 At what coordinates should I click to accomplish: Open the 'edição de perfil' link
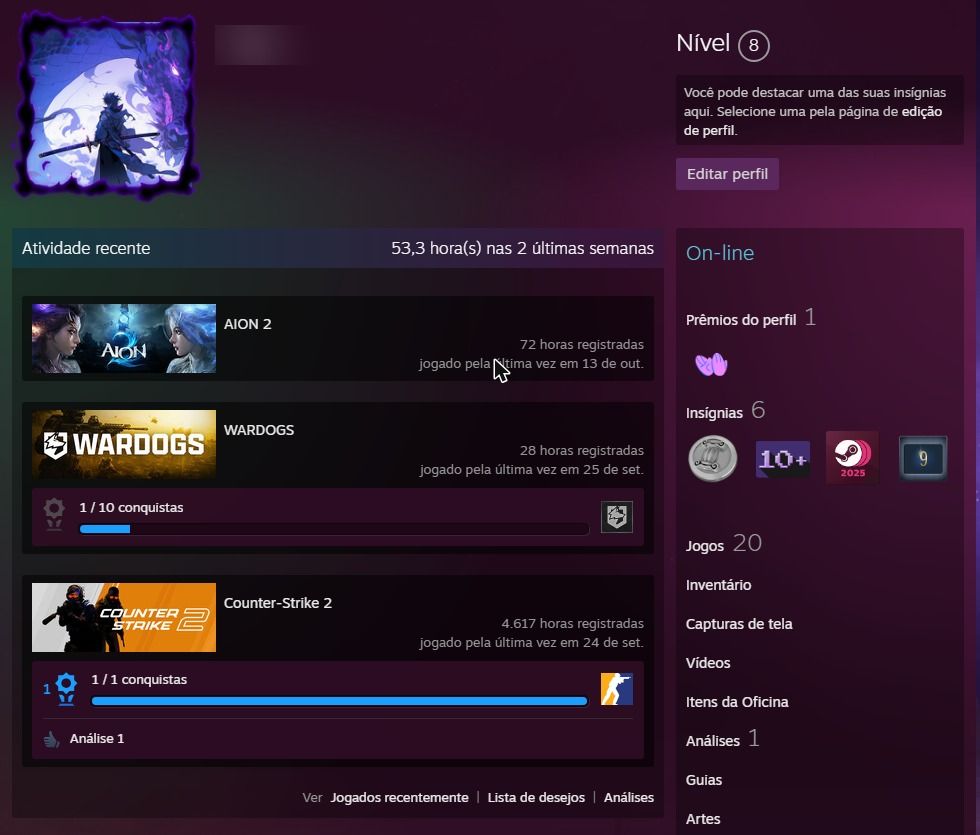coord(812,121)
